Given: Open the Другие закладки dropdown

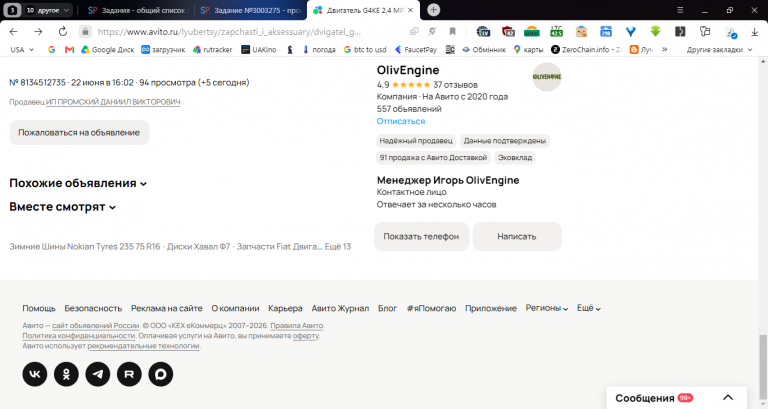Looking at the screenshot, I should pos(719,49).
